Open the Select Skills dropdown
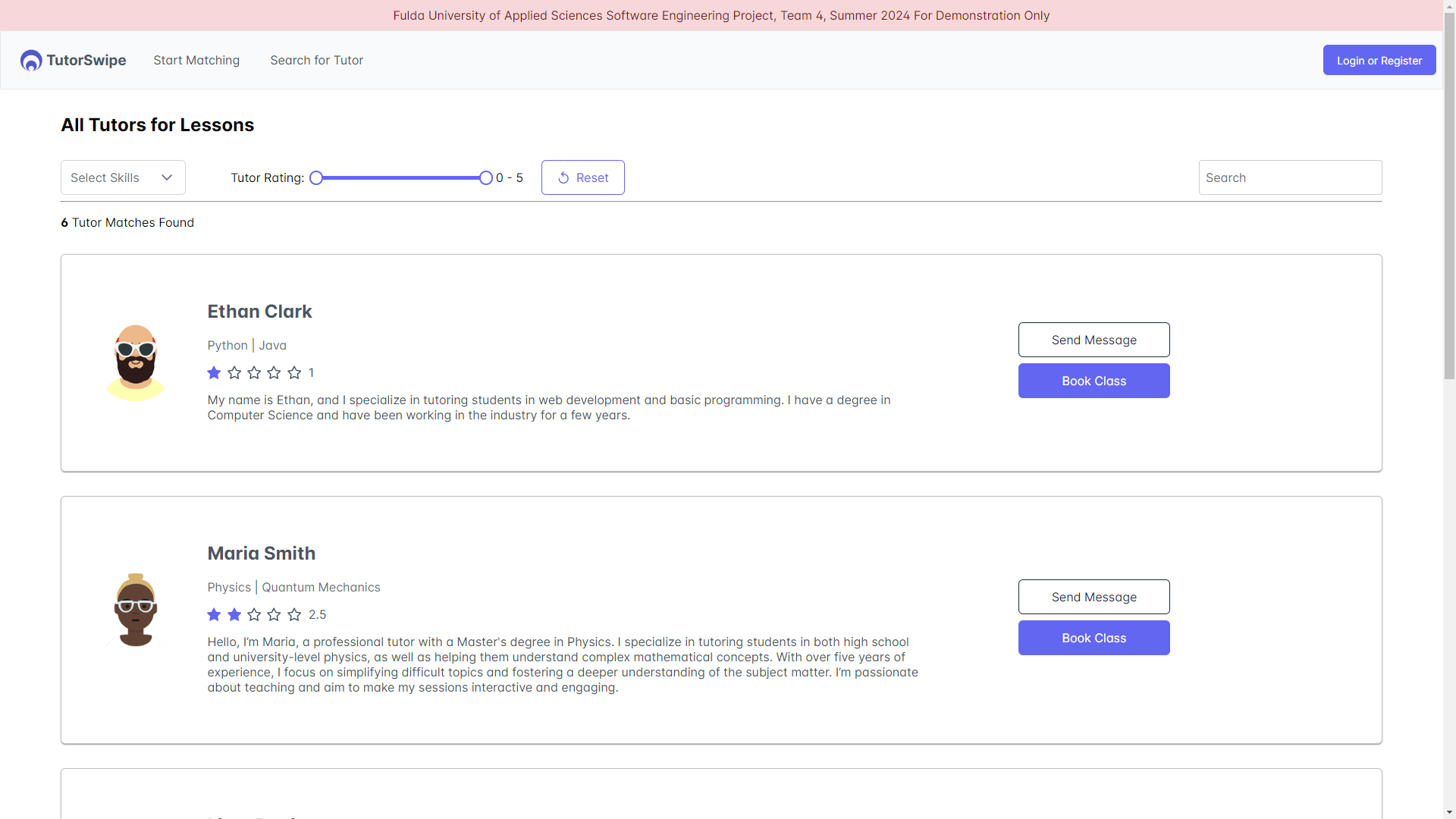Screen dimensions: 1456x819 point(123,178)
